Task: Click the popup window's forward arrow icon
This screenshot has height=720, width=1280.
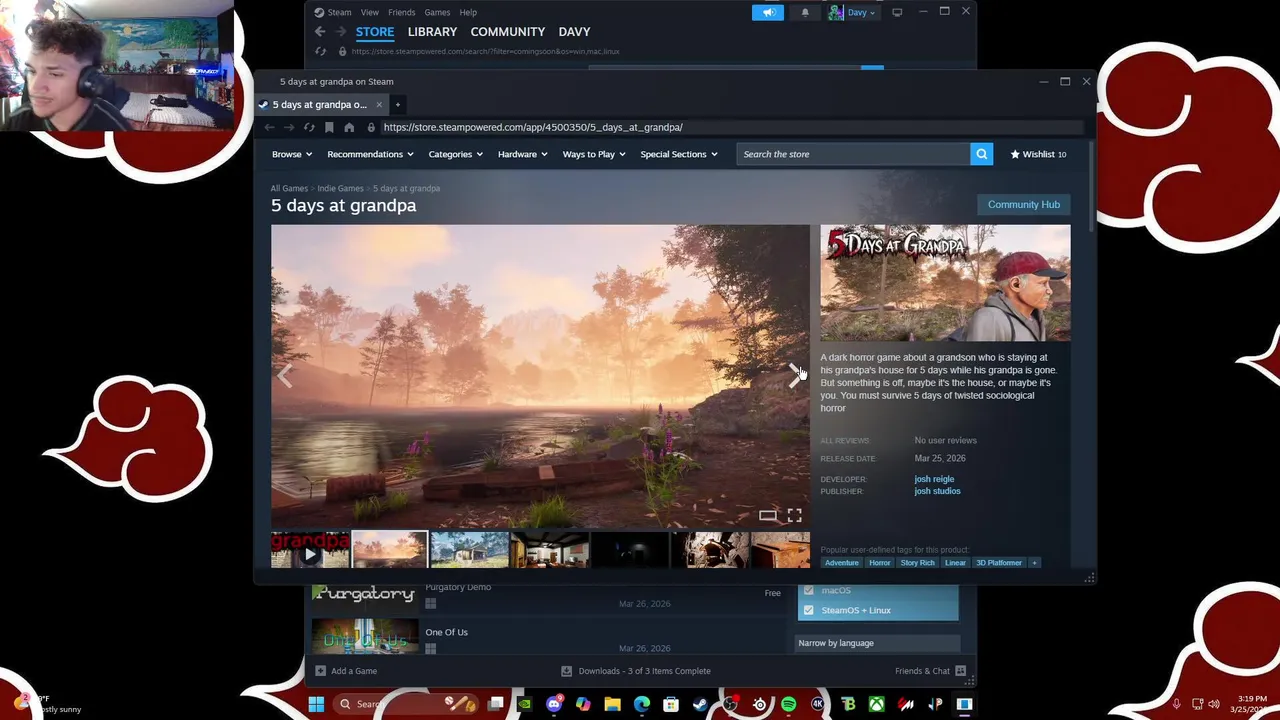Action: (x=289, y=127)
